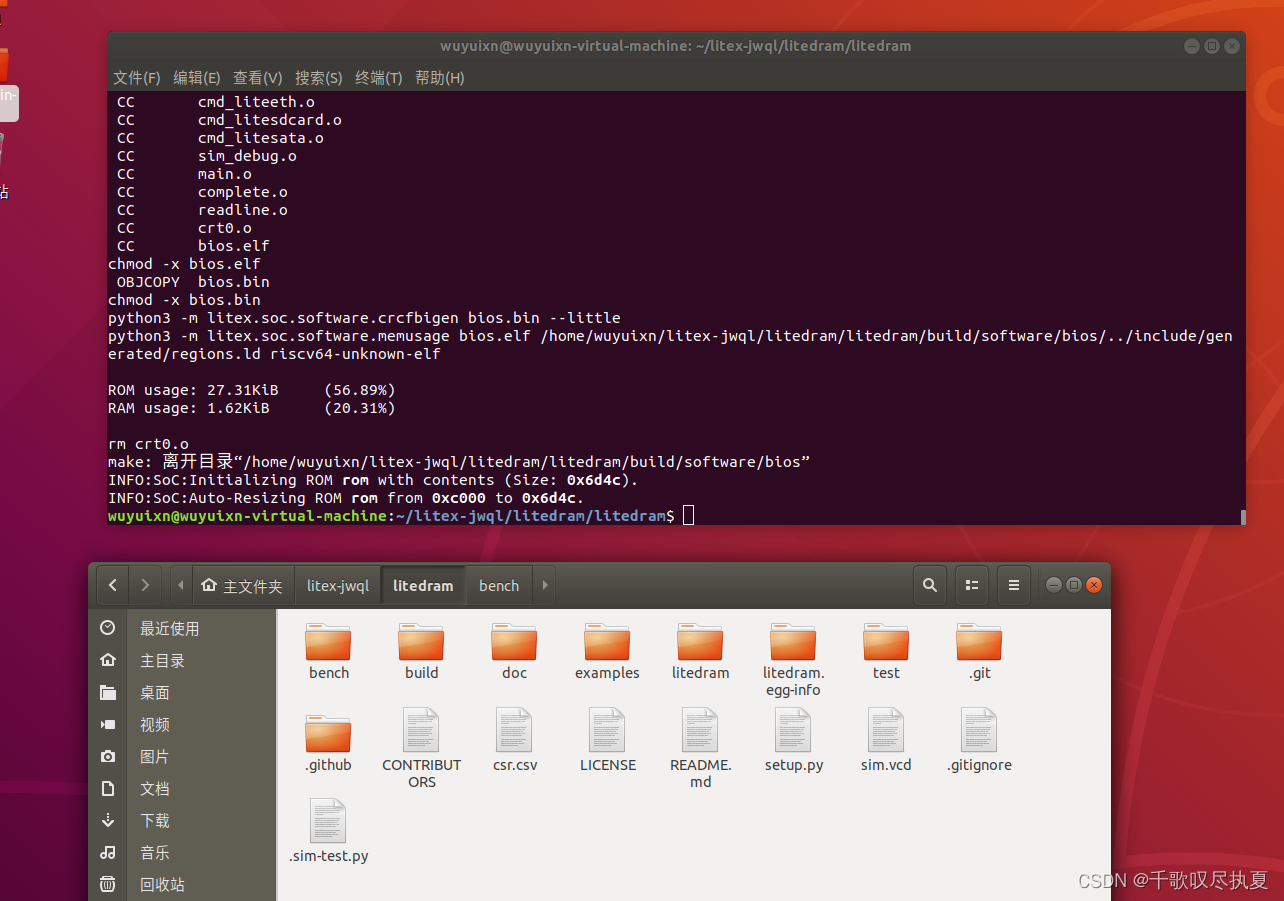1284x901 pixels.
Task: Go to litex-jwql in the path bar
Action: point(338,585)
